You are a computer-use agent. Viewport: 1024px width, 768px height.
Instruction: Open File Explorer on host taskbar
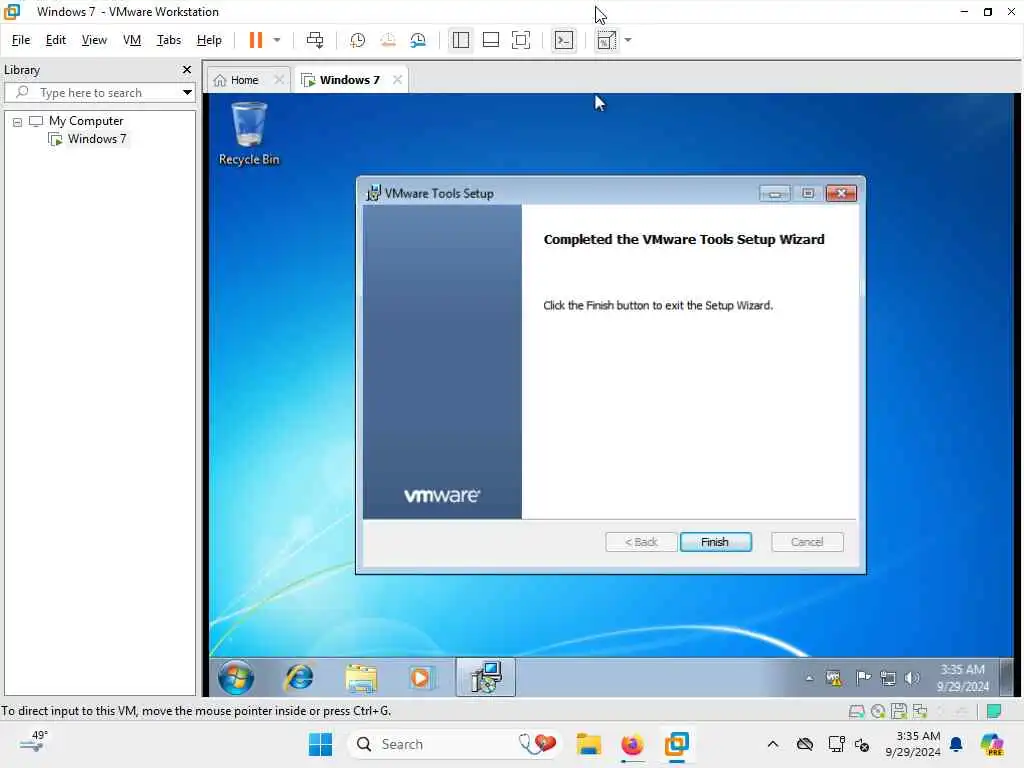588,744
